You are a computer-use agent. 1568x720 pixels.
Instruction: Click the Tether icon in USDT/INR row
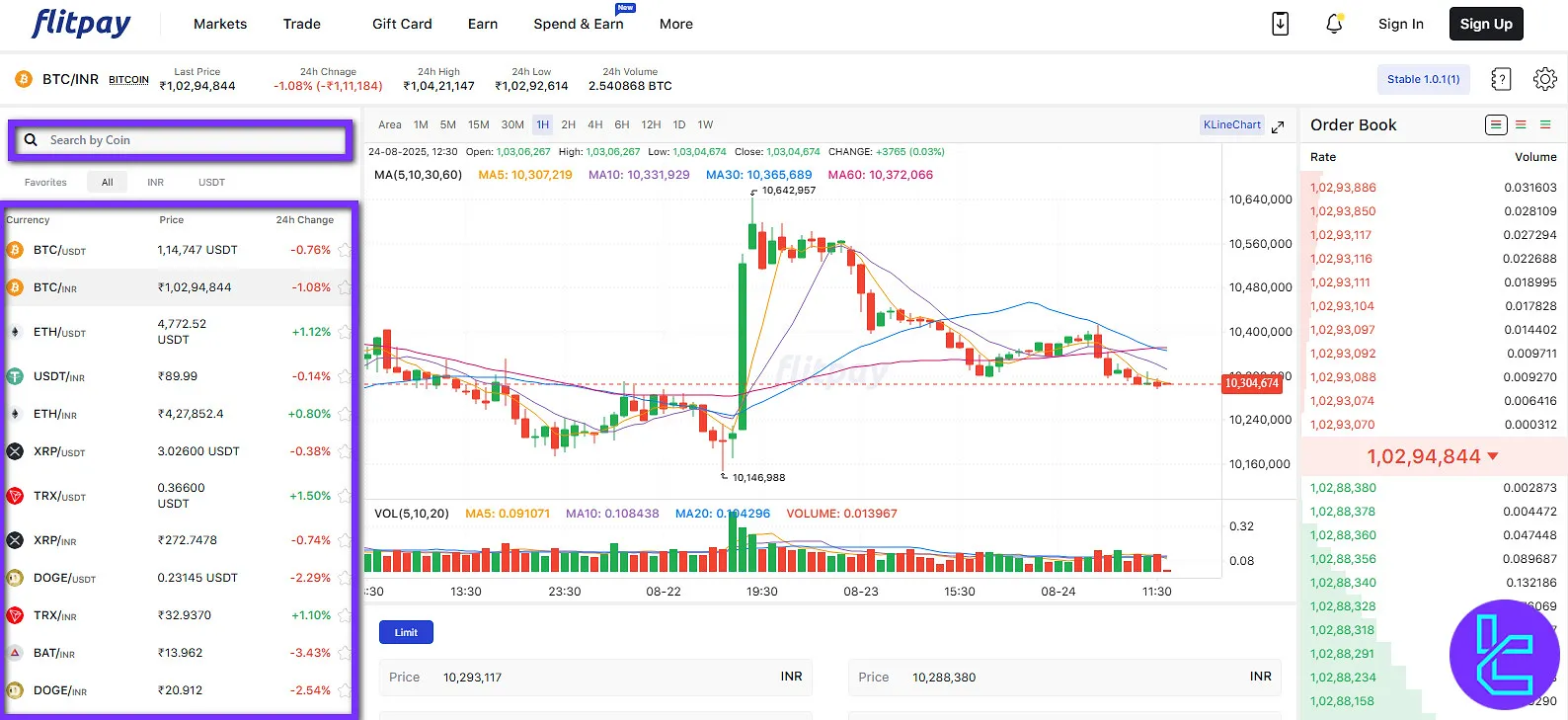pyautogui.click(x=15, y=376)
